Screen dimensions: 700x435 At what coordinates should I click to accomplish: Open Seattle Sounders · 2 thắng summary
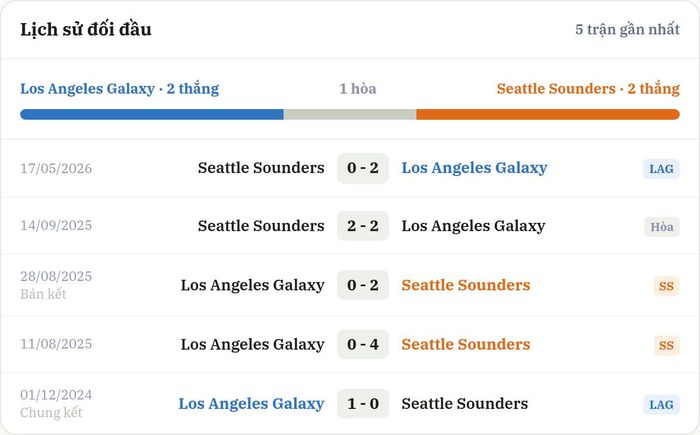pyautogui.click(x=588, y=88)
